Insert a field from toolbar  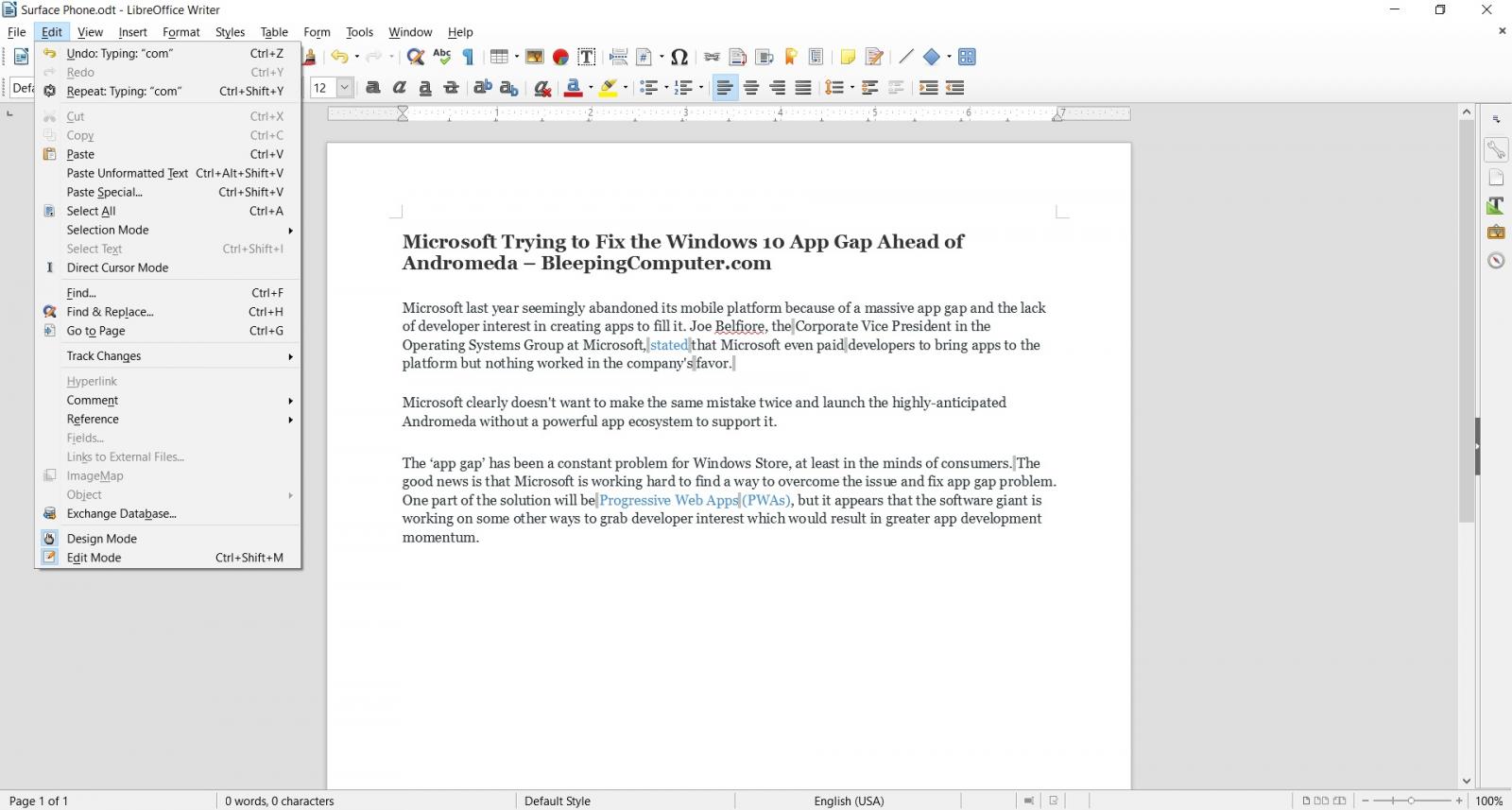point(644,57)
